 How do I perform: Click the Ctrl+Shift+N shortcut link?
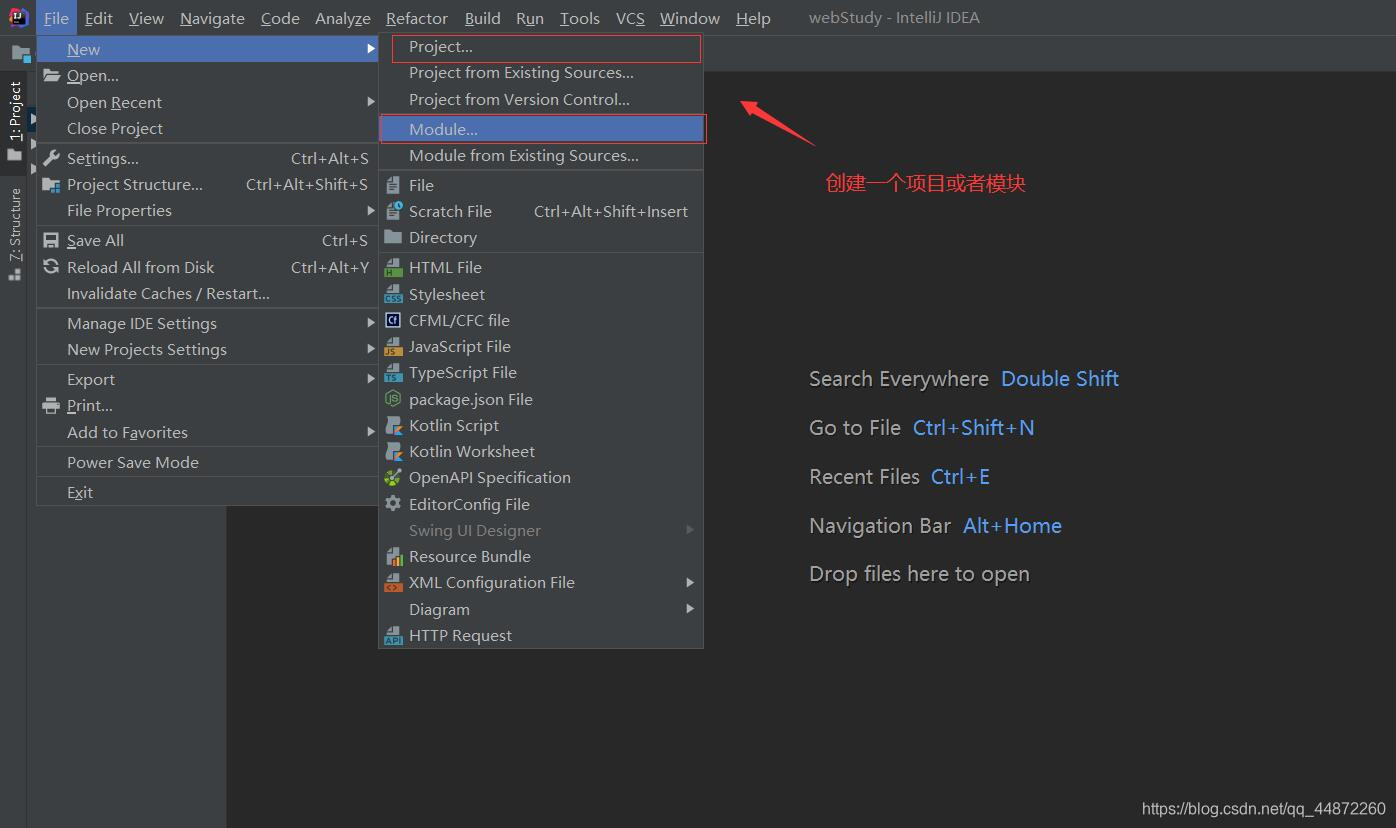click(974, 428)
